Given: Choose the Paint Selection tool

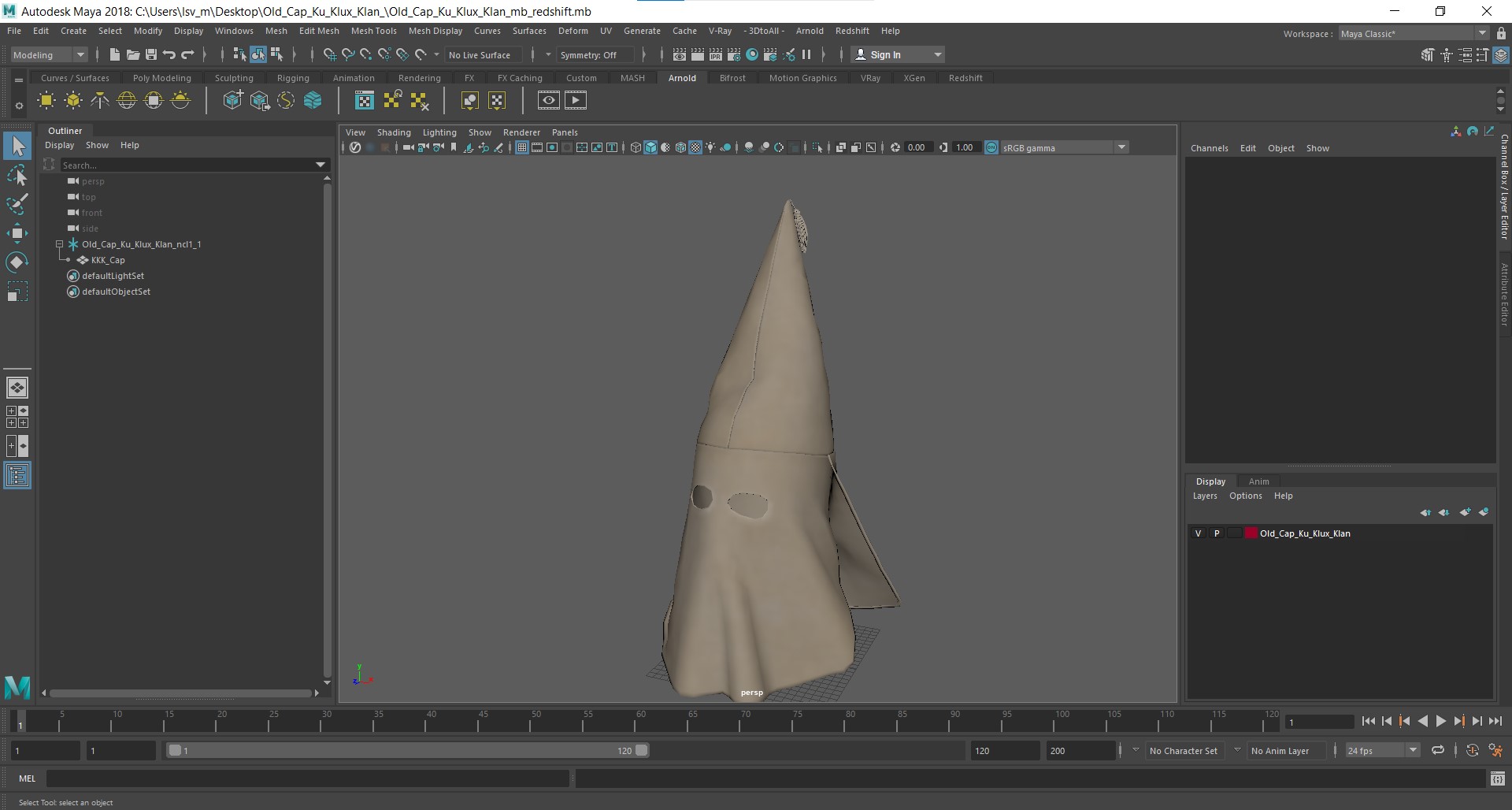Looking at the screenshot, I should coord(17,204).
